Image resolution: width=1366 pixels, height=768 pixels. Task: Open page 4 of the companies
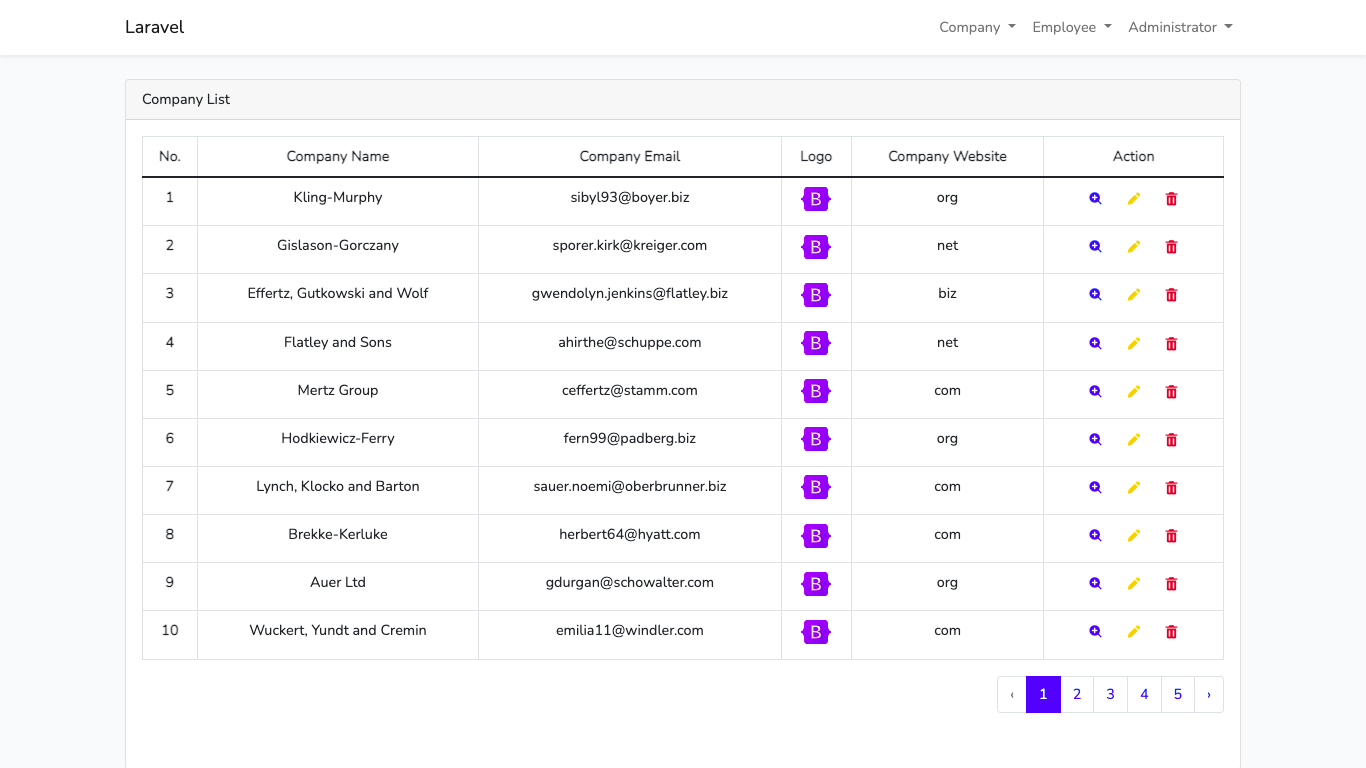point(1144,694)
